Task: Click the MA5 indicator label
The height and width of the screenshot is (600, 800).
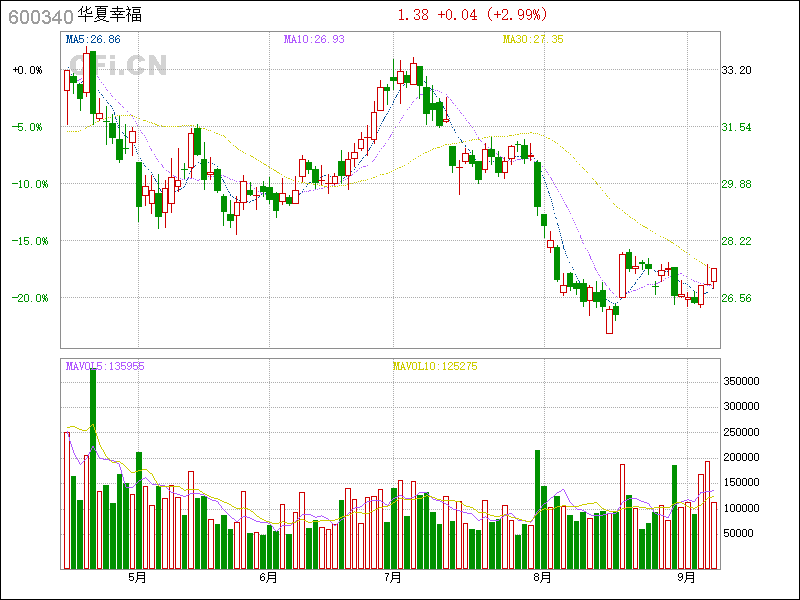Action: (93, 40)
